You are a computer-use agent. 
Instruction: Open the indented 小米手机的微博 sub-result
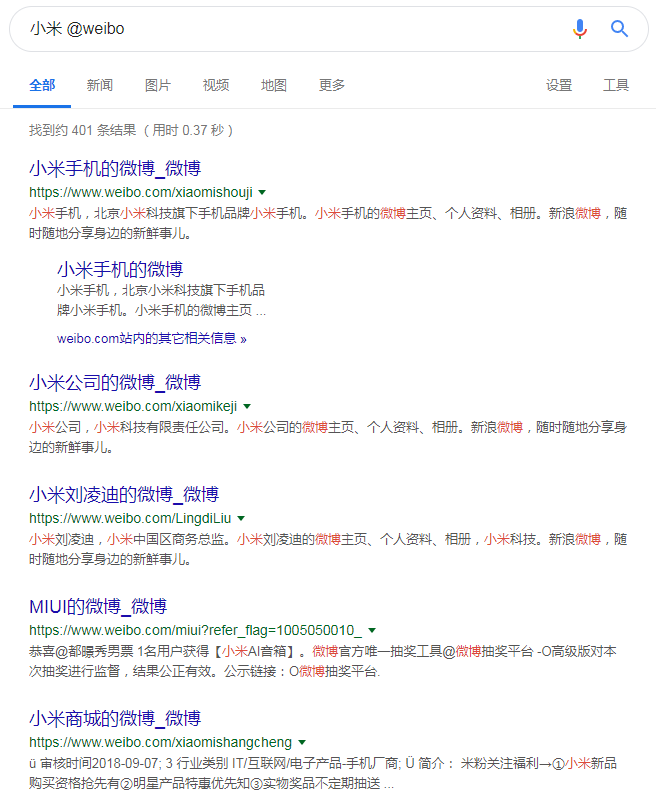coord(120,269)
